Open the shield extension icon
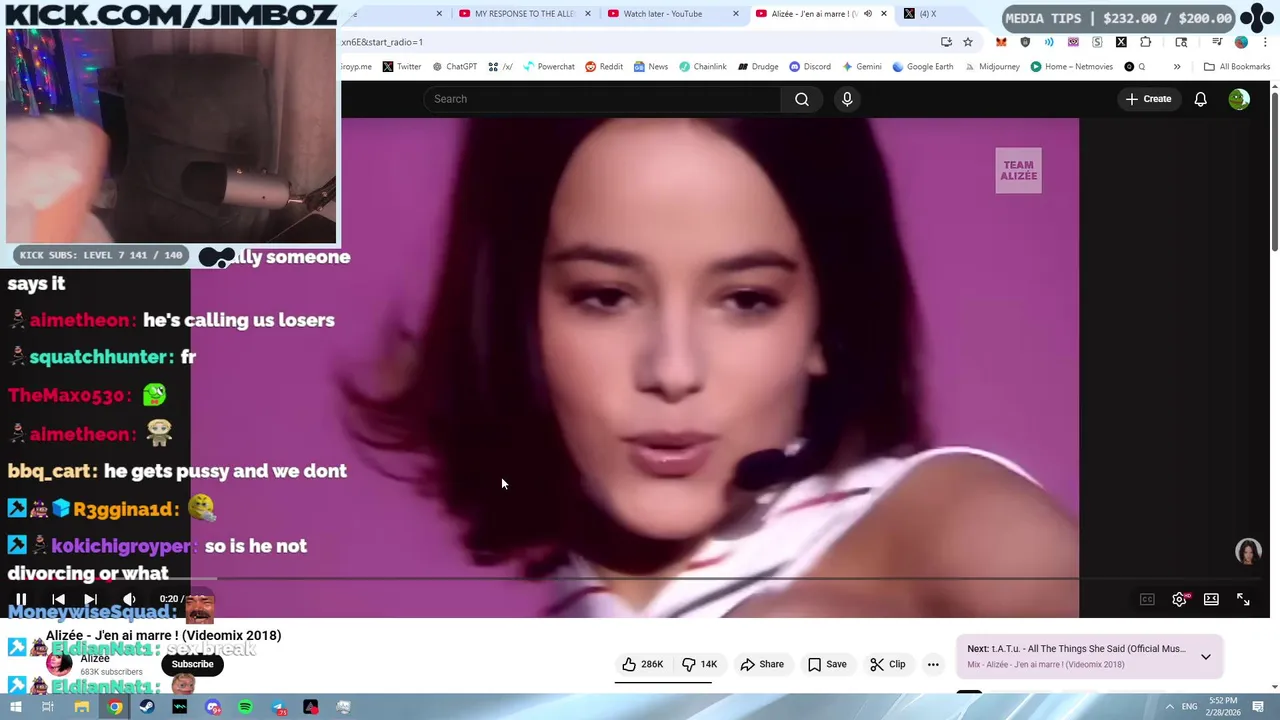 1025,42
